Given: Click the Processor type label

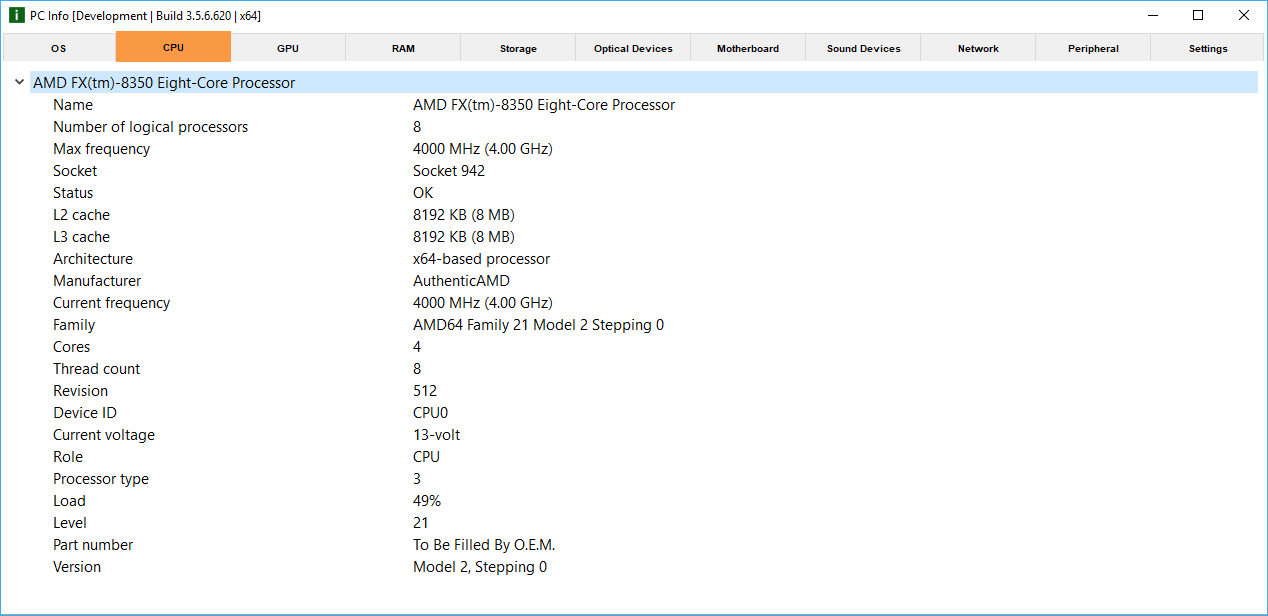Looking at the screenshot, I should tap(101, 479).
